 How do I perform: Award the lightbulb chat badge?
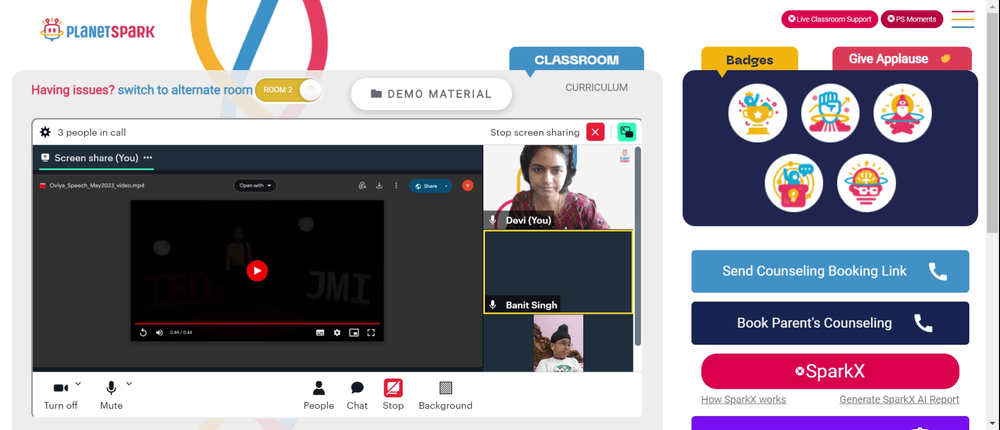(x=794, y=183)
